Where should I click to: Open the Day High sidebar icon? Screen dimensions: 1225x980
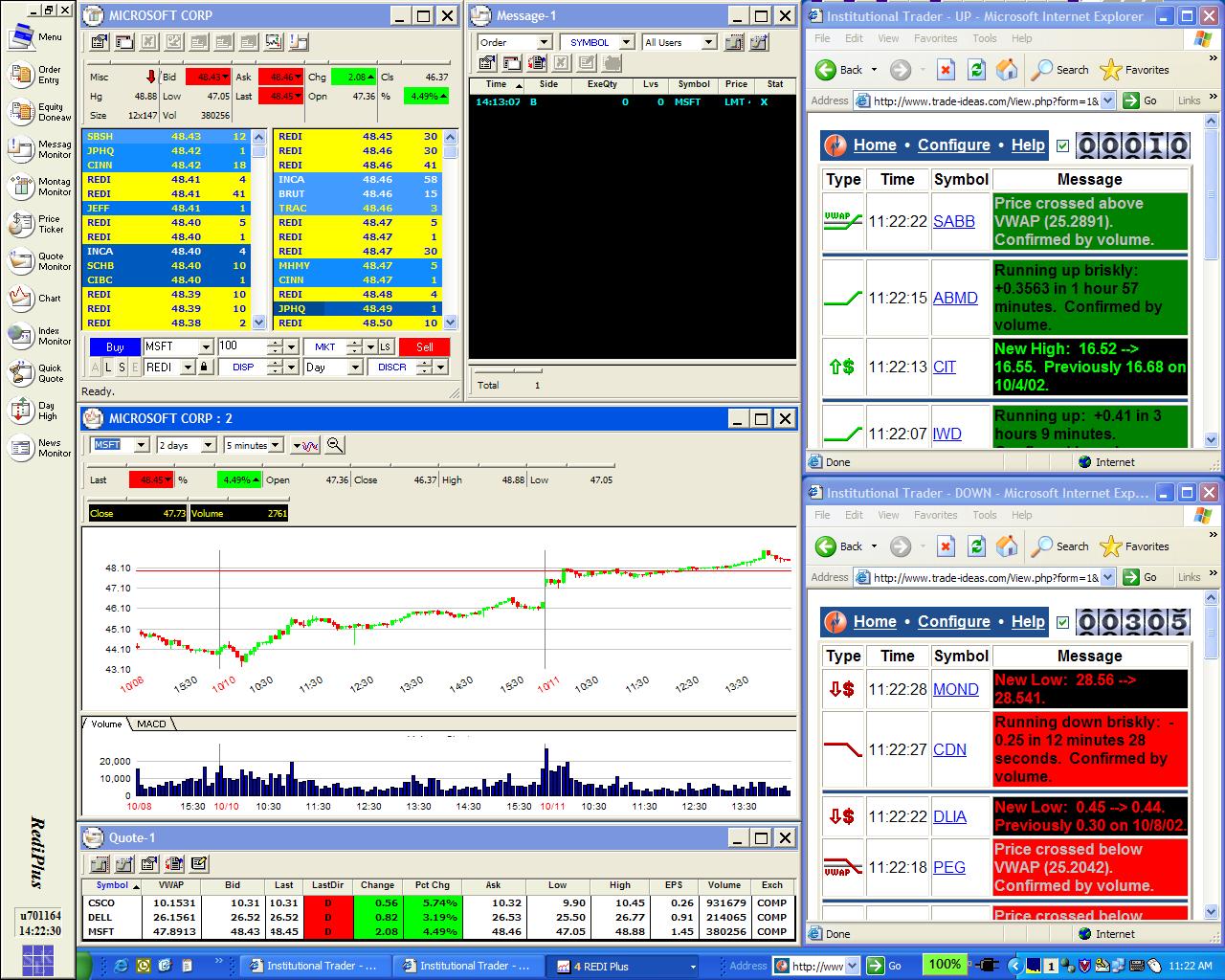pos(21,411)
